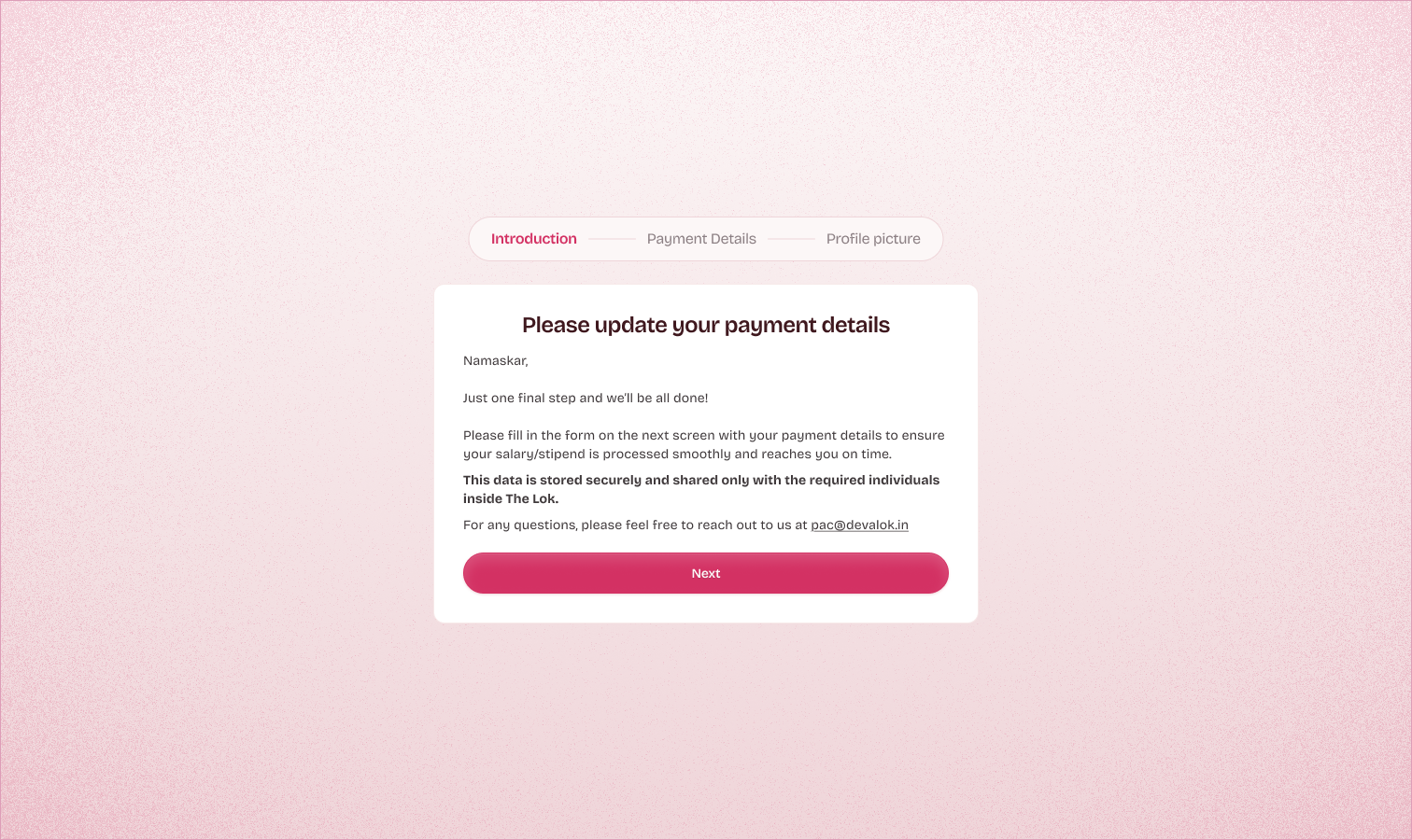Image resolution: width=1412 pixels, height=840 pixels.
Task: Click the 'Please fill in the form' paragraph
Action: [x=704, y=444]
